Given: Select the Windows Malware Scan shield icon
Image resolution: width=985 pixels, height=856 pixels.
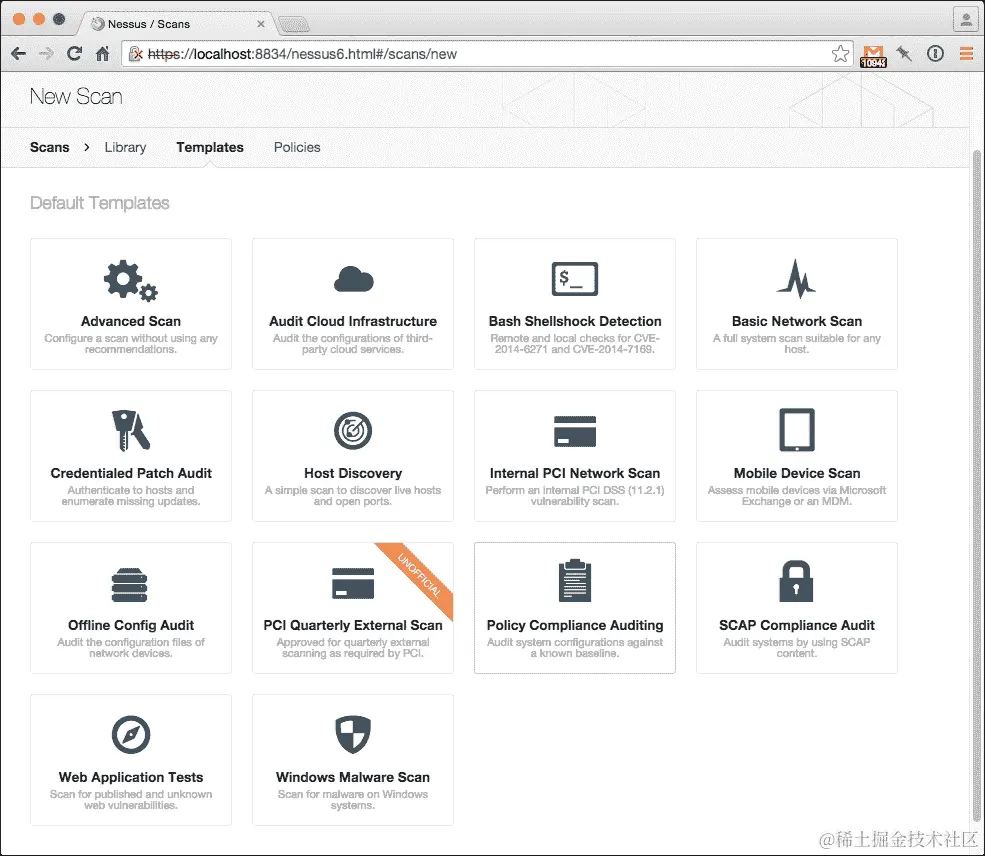Looking at the screenshot, I should [x=353, y=734].
